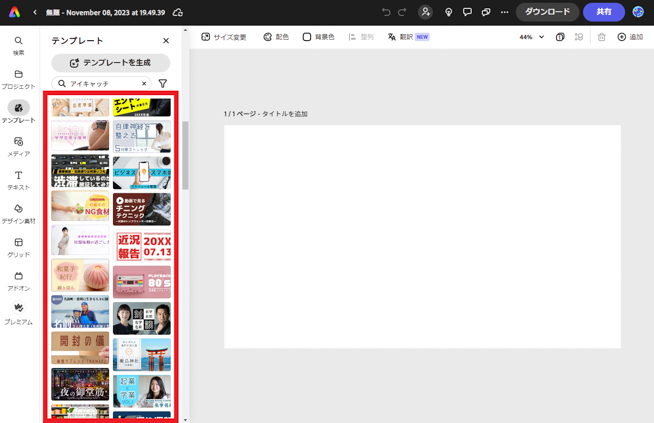This screenshot has width=654, height=423.
Task: Click the Share (共有) button
Action: 603,12
